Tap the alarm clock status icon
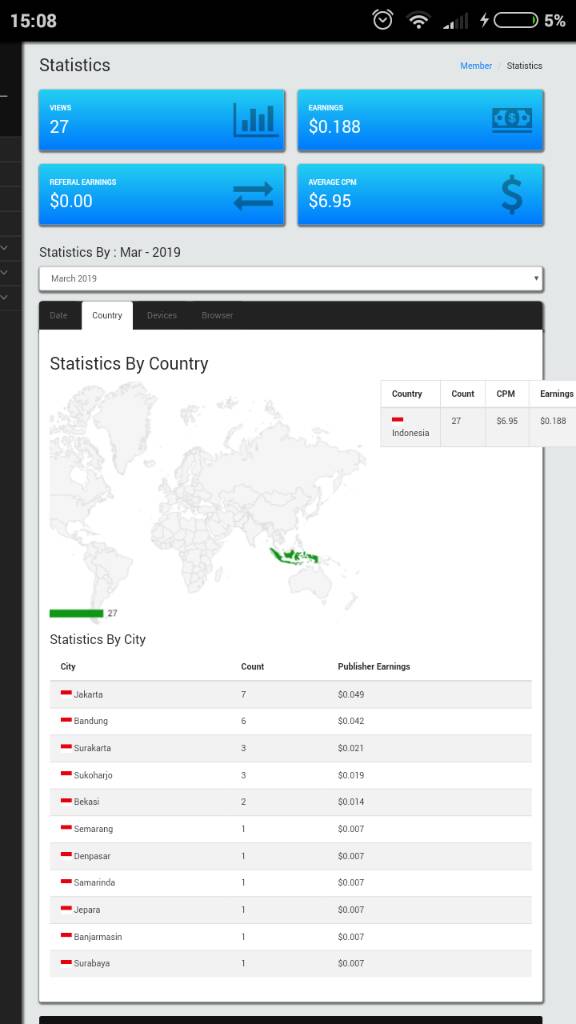This screenshot has height=1024, width=576. click(x=383, y=20)
